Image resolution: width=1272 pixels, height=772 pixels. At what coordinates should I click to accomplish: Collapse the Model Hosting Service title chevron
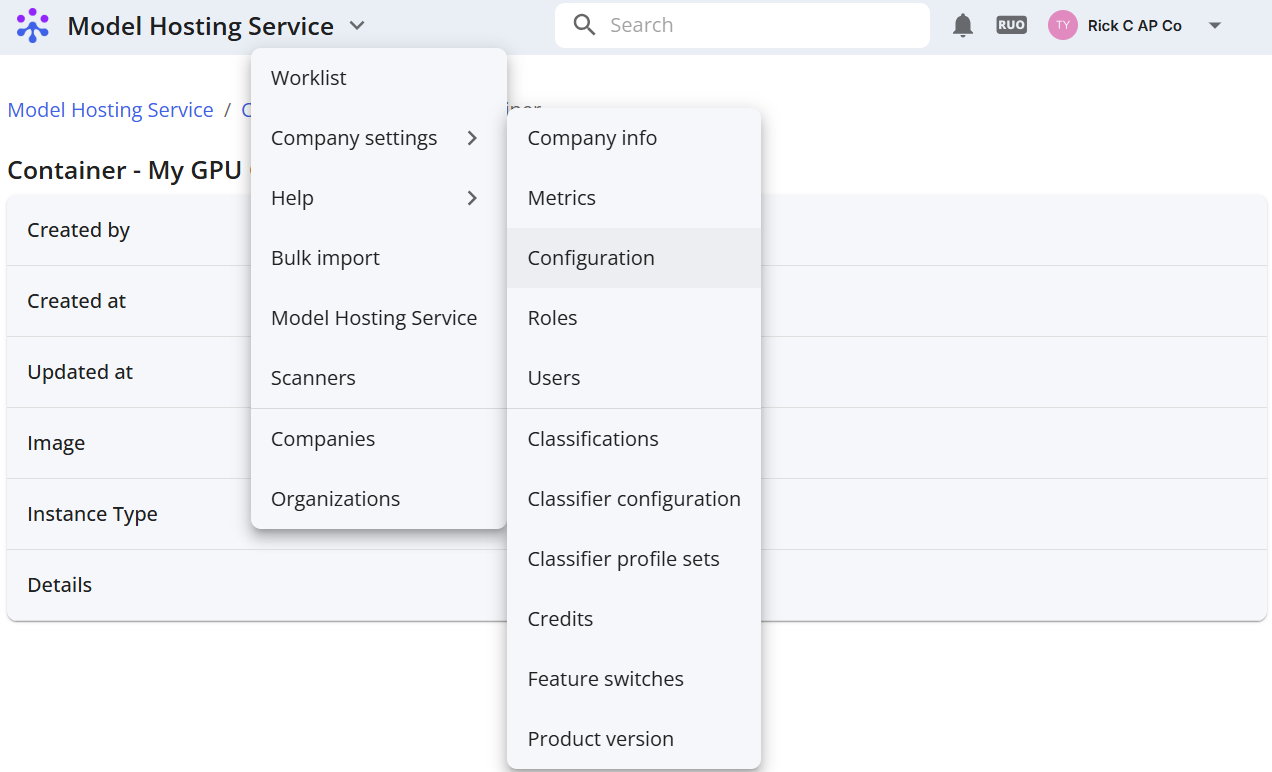[x=357, y=26]
